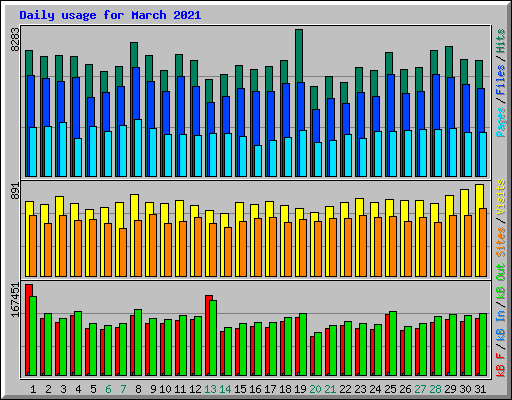
Task: Click day label 24 on the x-axis
Action: click(x=375, y=389)
